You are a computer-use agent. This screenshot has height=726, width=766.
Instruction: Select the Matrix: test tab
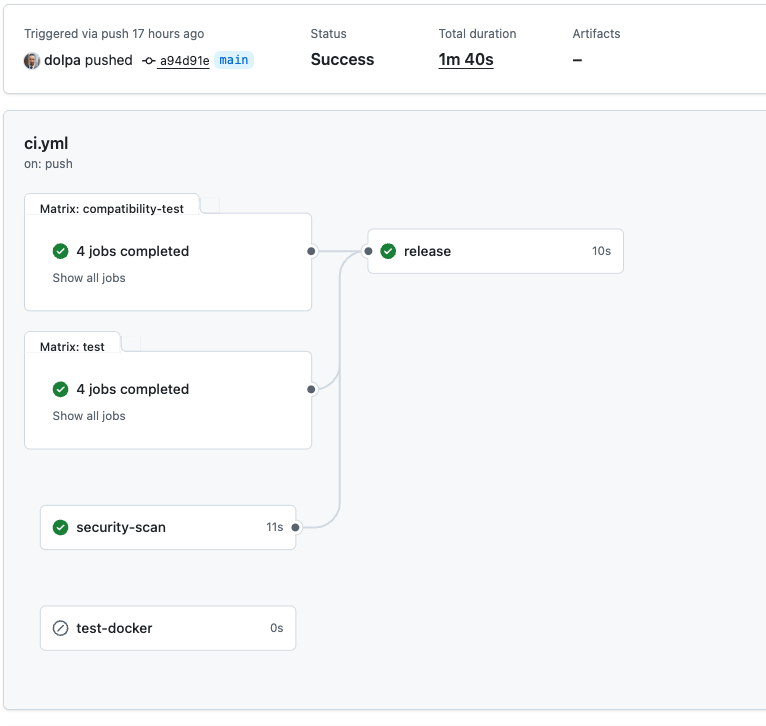pos(72,347)
